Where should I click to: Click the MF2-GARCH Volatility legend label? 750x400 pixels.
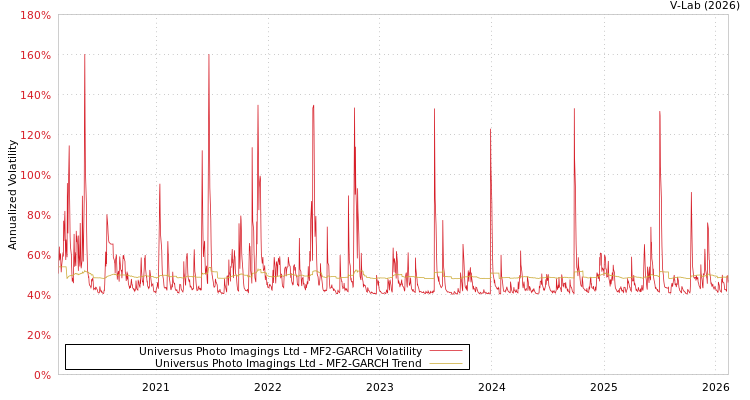pos(280,351)
